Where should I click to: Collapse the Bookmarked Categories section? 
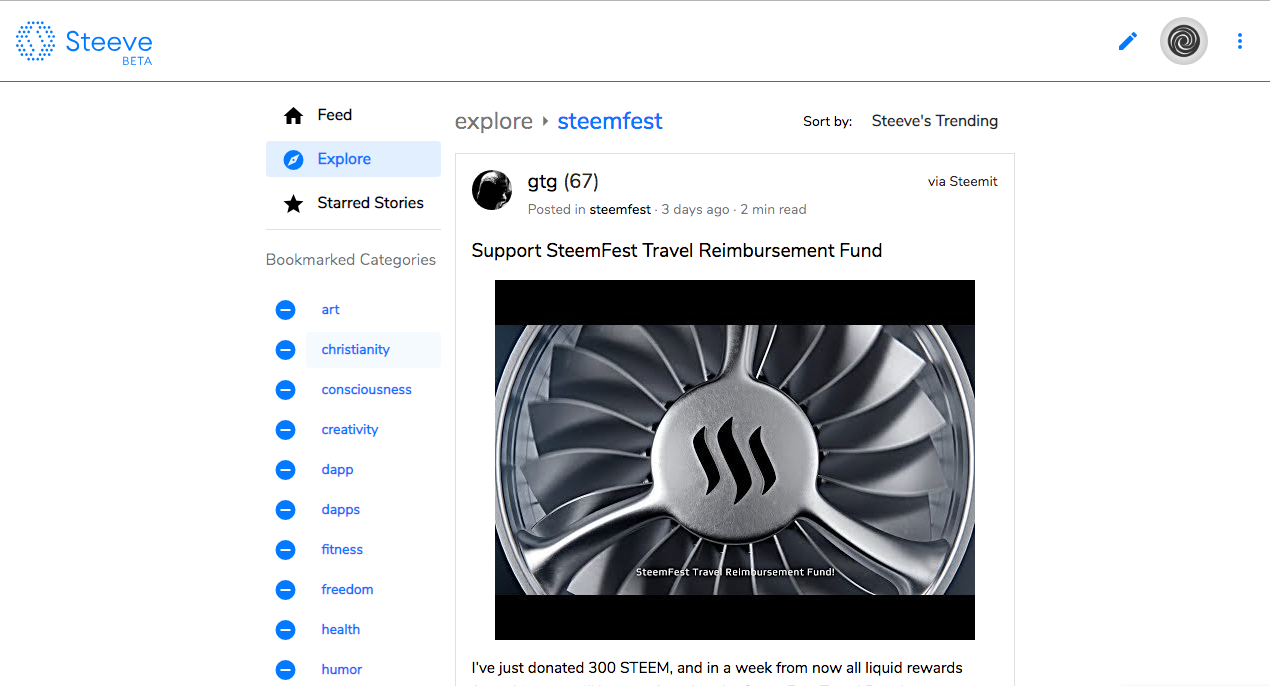[350, 259]
